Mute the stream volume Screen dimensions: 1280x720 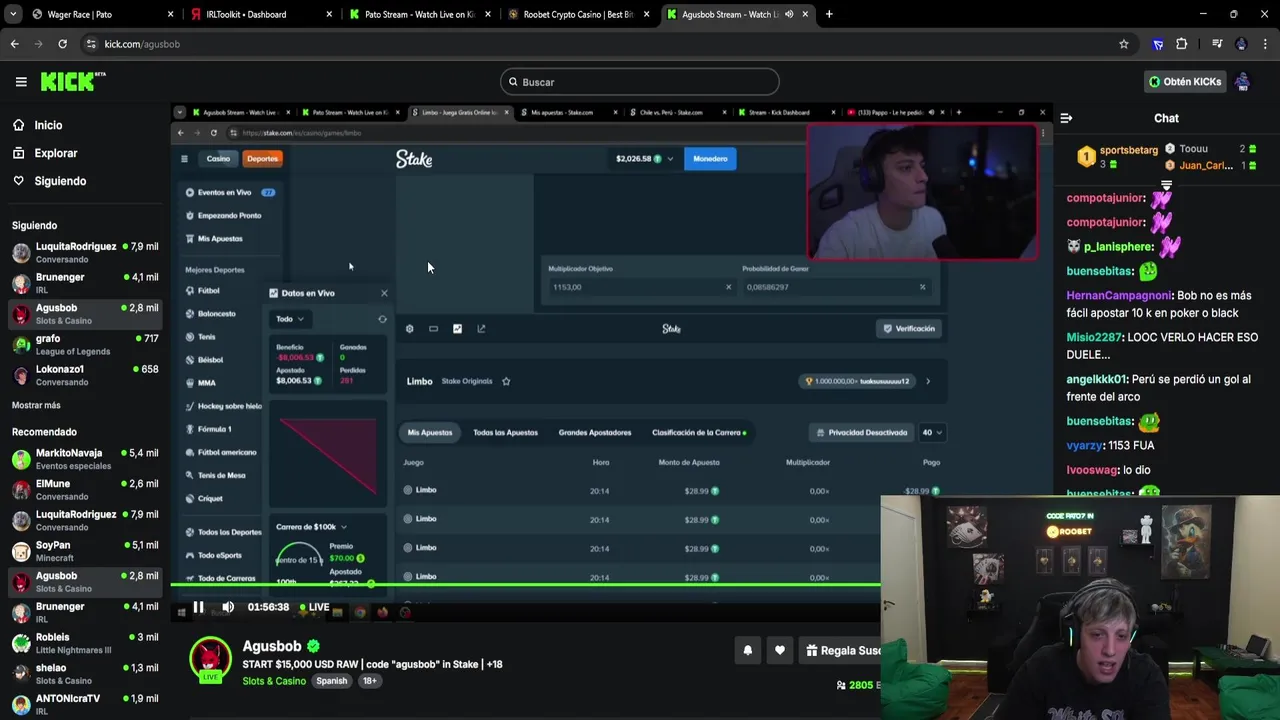coord(228,607)
